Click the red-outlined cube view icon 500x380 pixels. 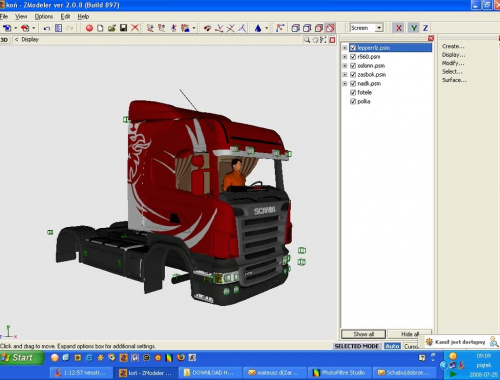[319, 28]
